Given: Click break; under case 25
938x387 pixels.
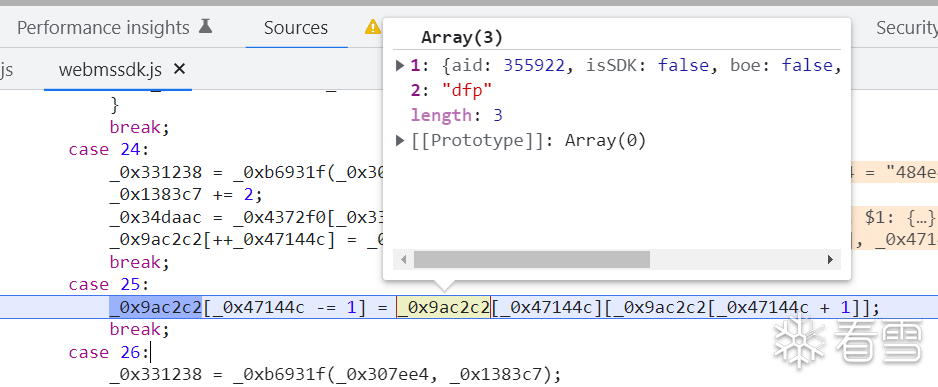Looking at the screenshot, I should click(140, 330).
